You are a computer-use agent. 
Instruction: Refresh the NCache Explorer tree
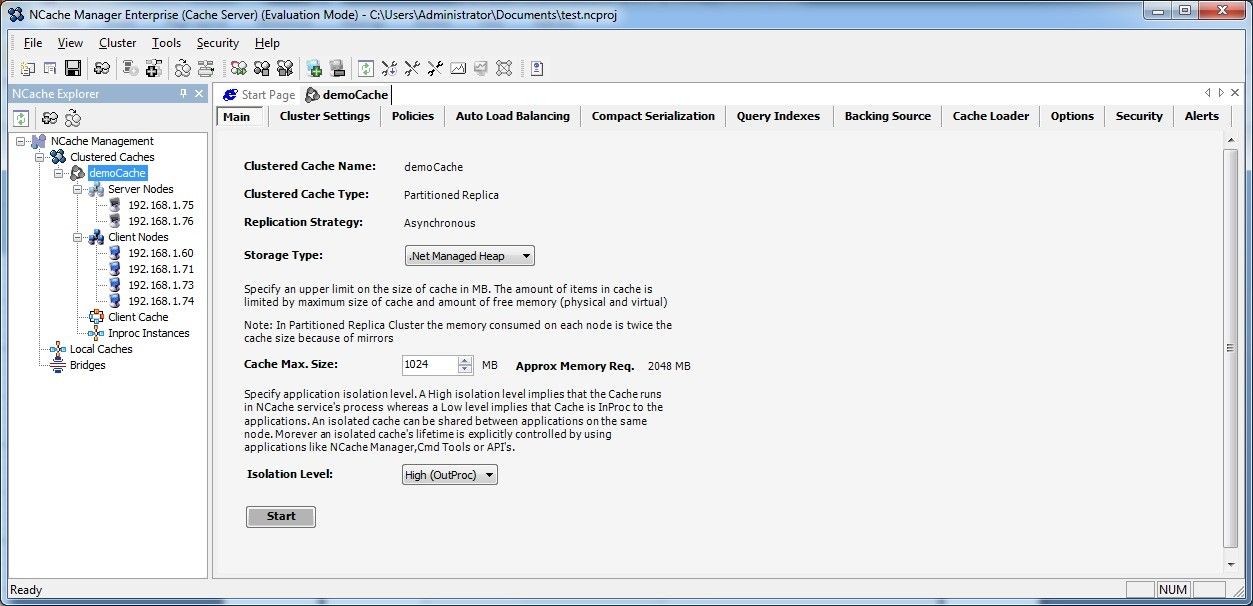click(21, 118)
